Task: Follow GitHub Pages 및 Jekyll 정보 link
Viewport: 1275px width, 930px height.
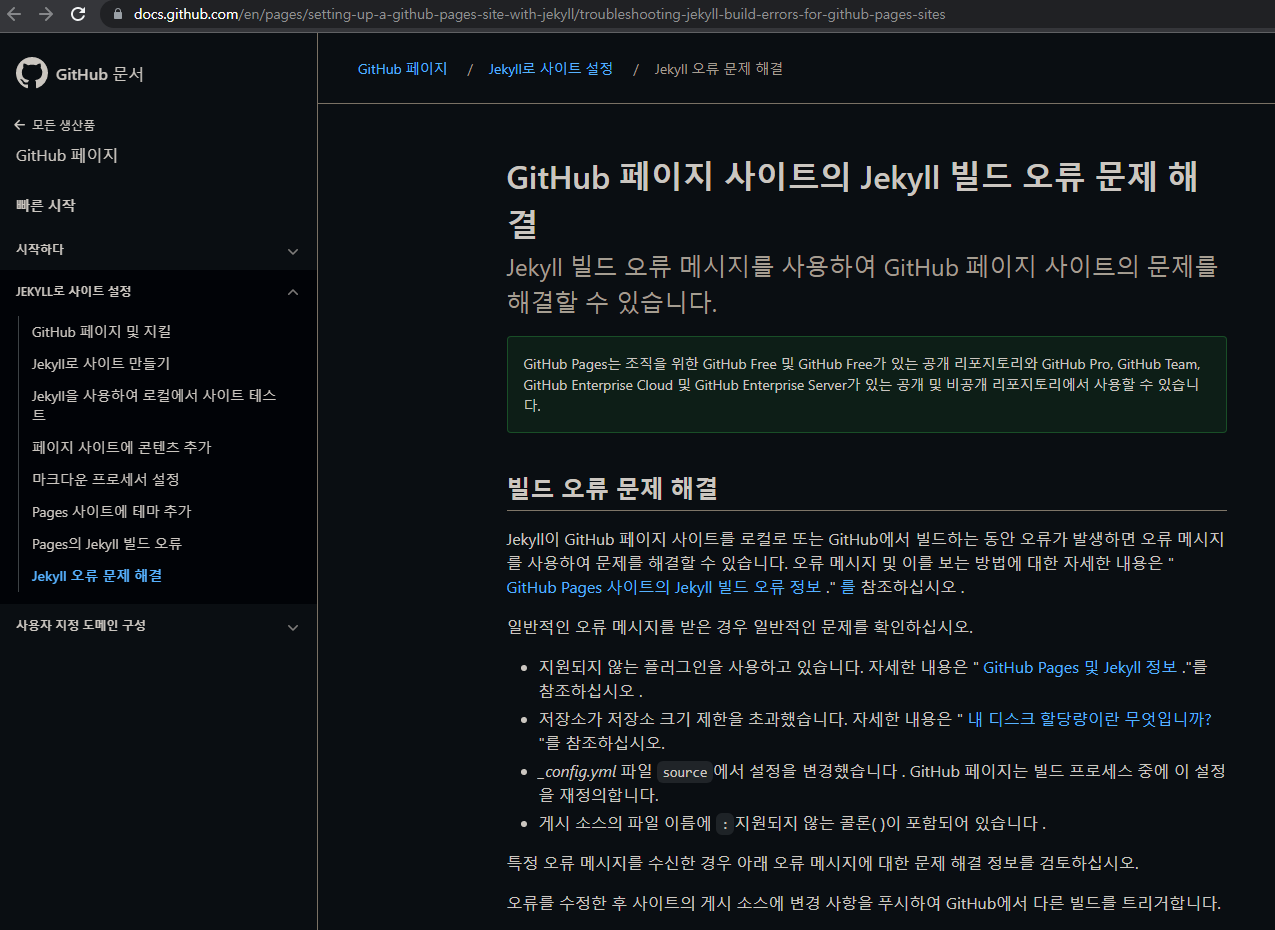Action: [1080, 667]
